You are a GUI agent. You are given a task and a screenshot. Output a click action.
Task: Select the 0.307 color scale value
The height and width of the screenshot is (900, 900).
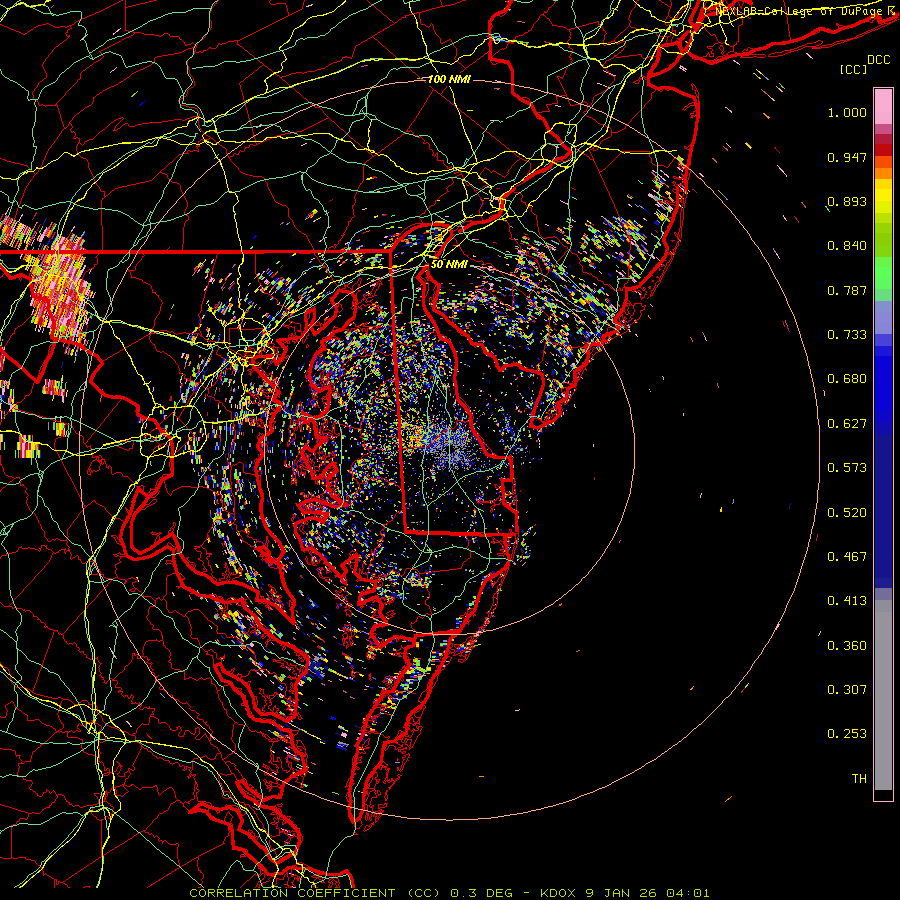(847, 690)
